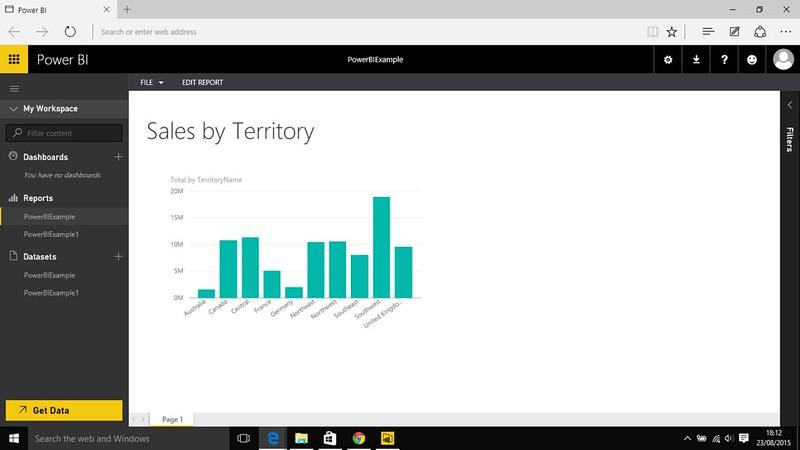Open PowerBIExample report in Reports
This screenshot has height=450, width=800.
click(x=49, y=216)
